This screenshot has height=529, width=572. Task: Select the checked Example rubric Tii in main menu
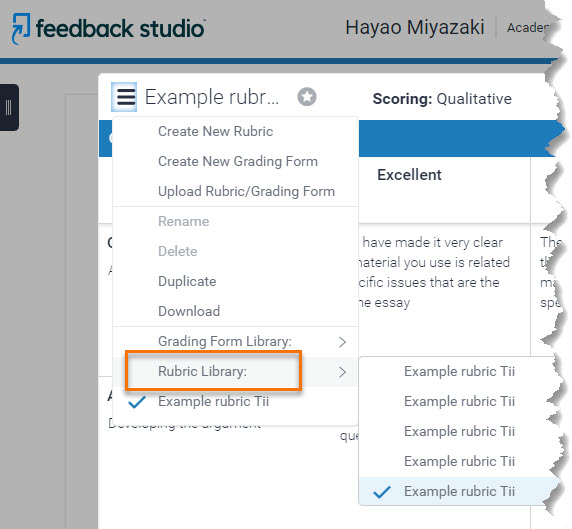(x=235, y=402)
